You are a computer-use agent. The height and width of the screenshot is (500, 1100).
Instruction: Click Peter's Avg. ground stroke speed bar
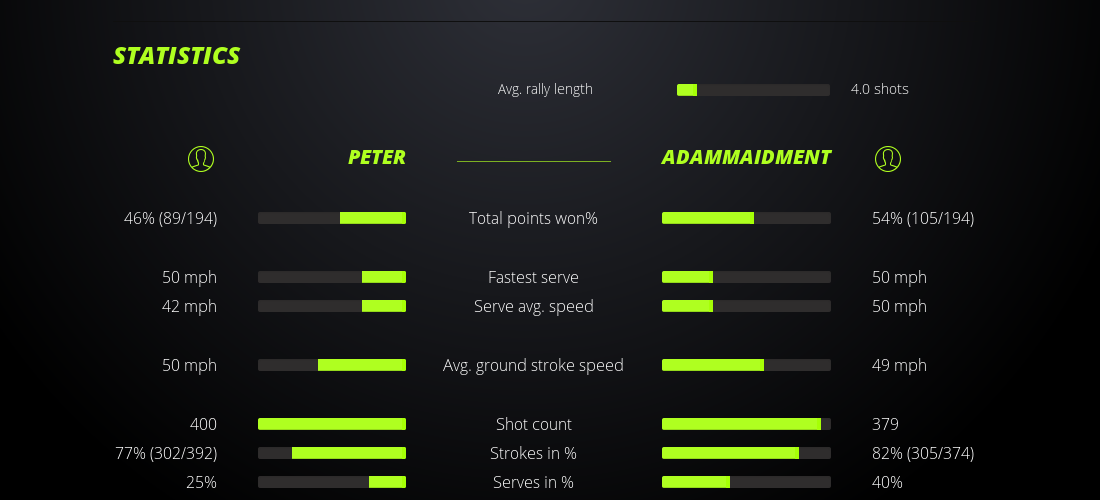332,365
